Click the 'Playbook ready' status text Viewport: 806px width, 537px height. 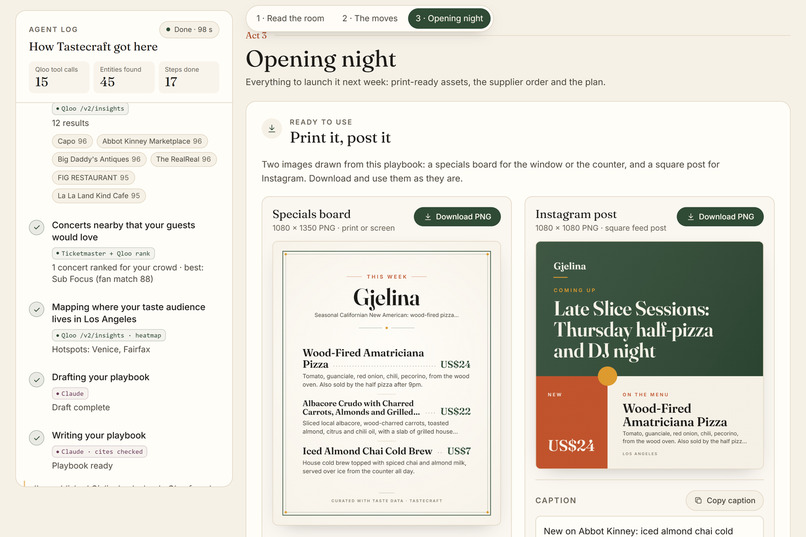tap(82, 466)
